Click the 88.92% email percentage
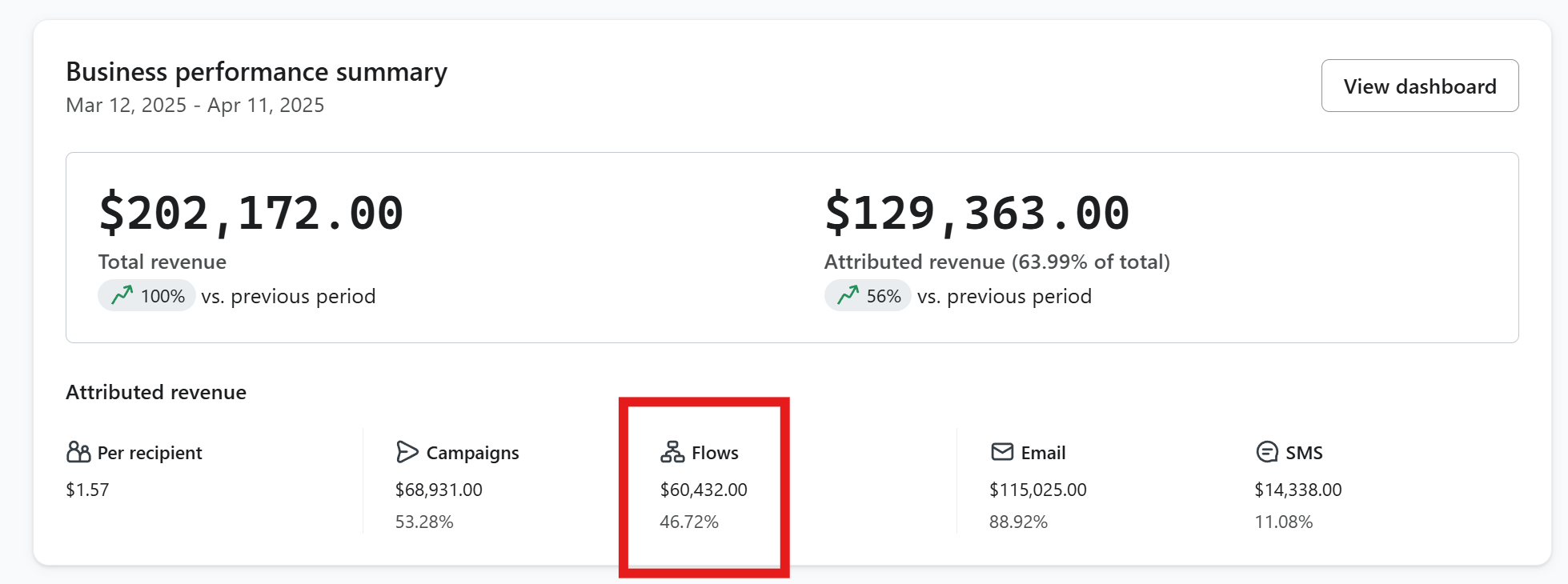This screenshot has height=584, width=1568. point(1018,522)
